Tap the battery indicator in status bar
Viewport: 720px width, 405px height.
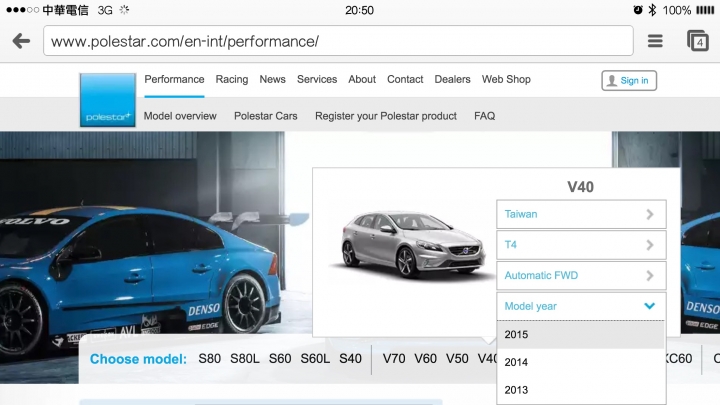[705, 10]
